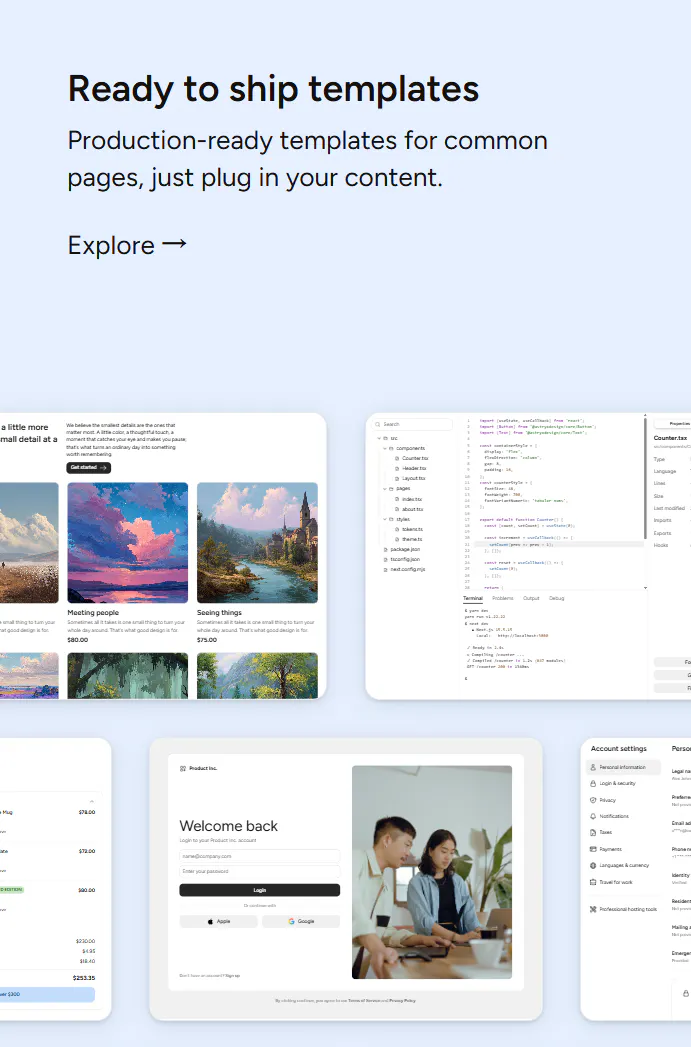Click the code editor scrollbar down arrow
The width and height of the screenshot is (691, 1047).
click(x=645, y=588)
